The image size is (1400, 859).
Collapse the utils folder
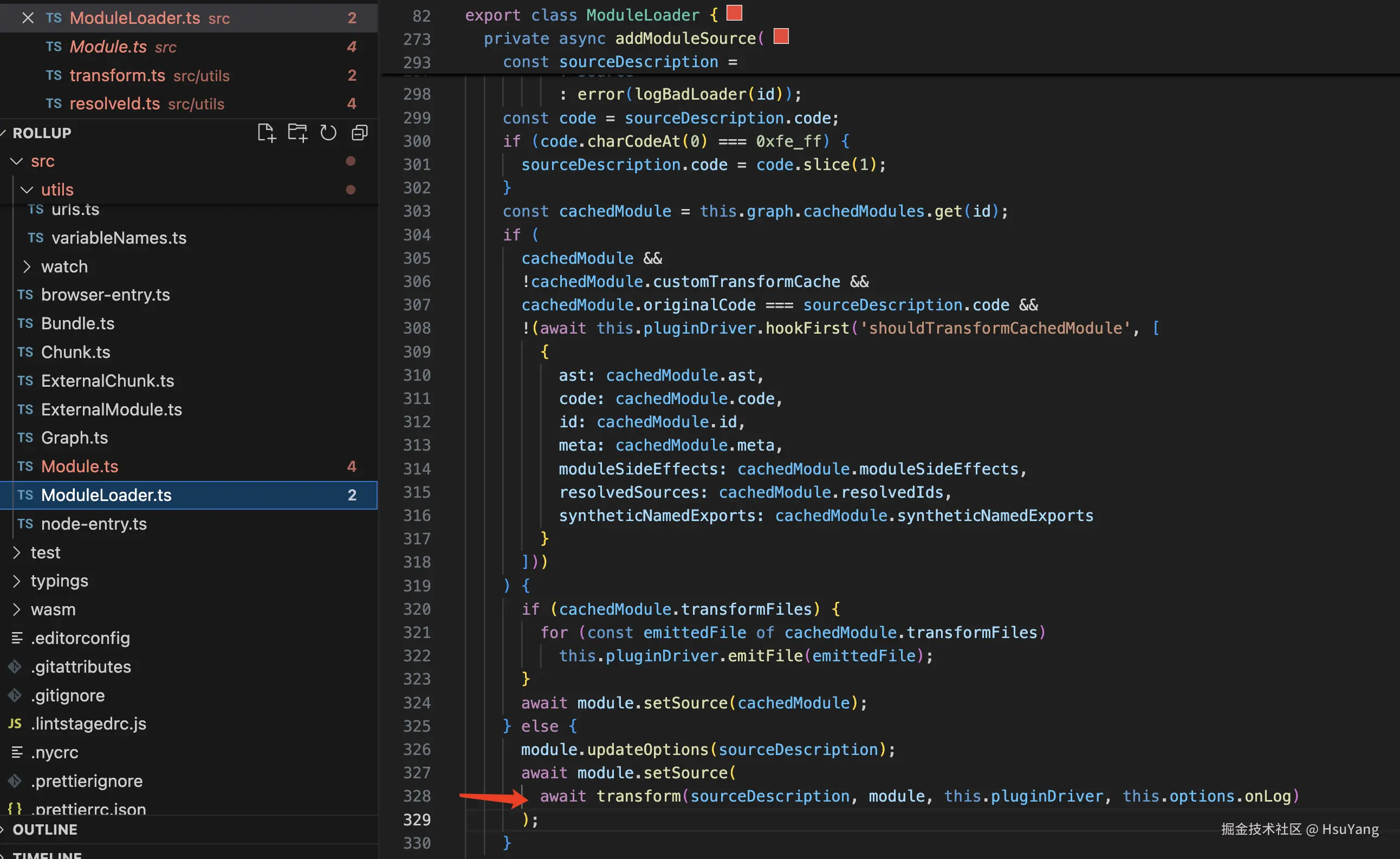pos(27,190)
